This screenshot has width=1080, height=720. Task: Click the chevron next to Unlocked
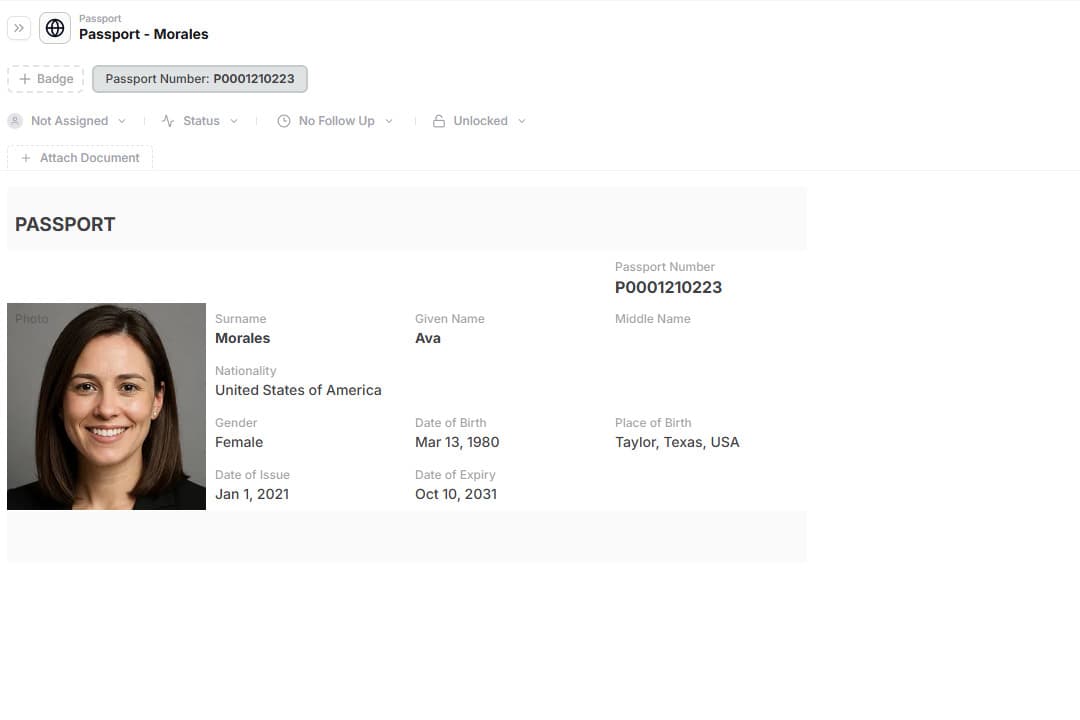(x=522, y=121)
